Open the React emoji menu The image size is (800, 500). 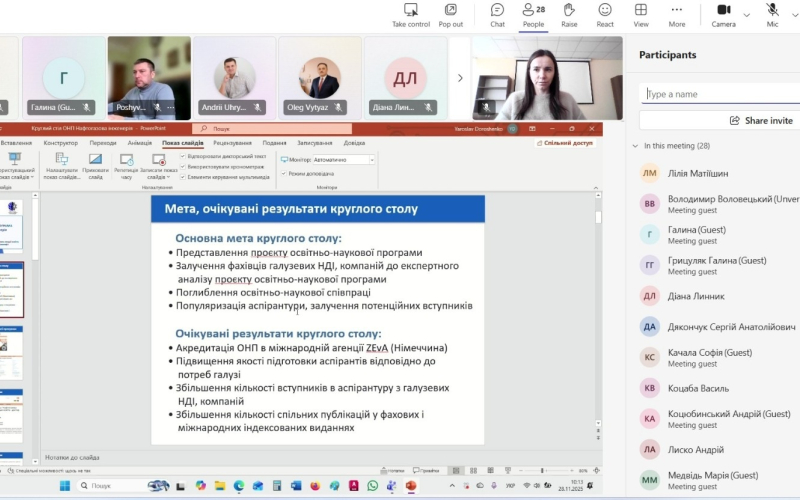click(x=605, y=14)
